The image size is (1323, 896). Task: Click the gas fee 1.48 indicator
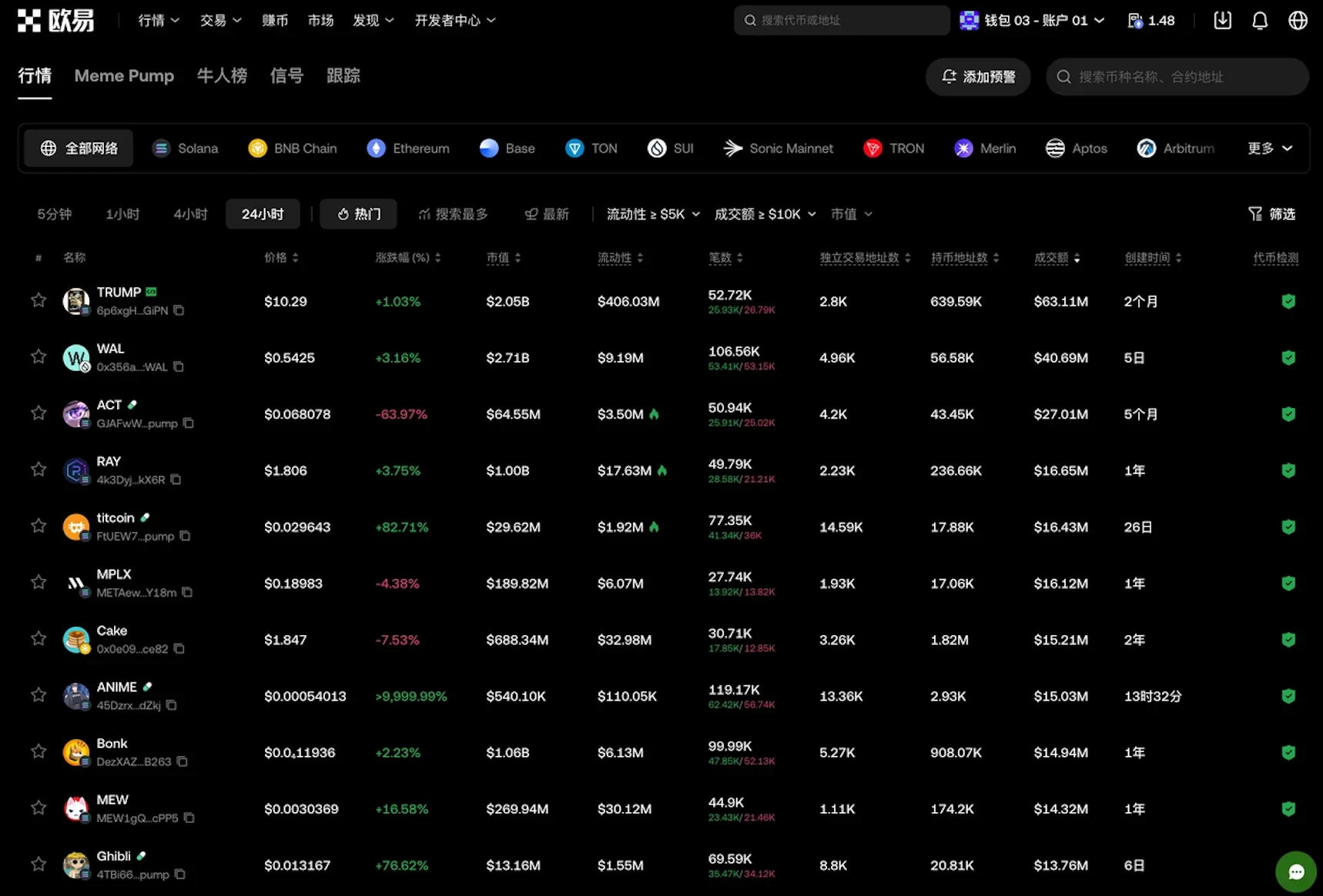(1151, 21)
